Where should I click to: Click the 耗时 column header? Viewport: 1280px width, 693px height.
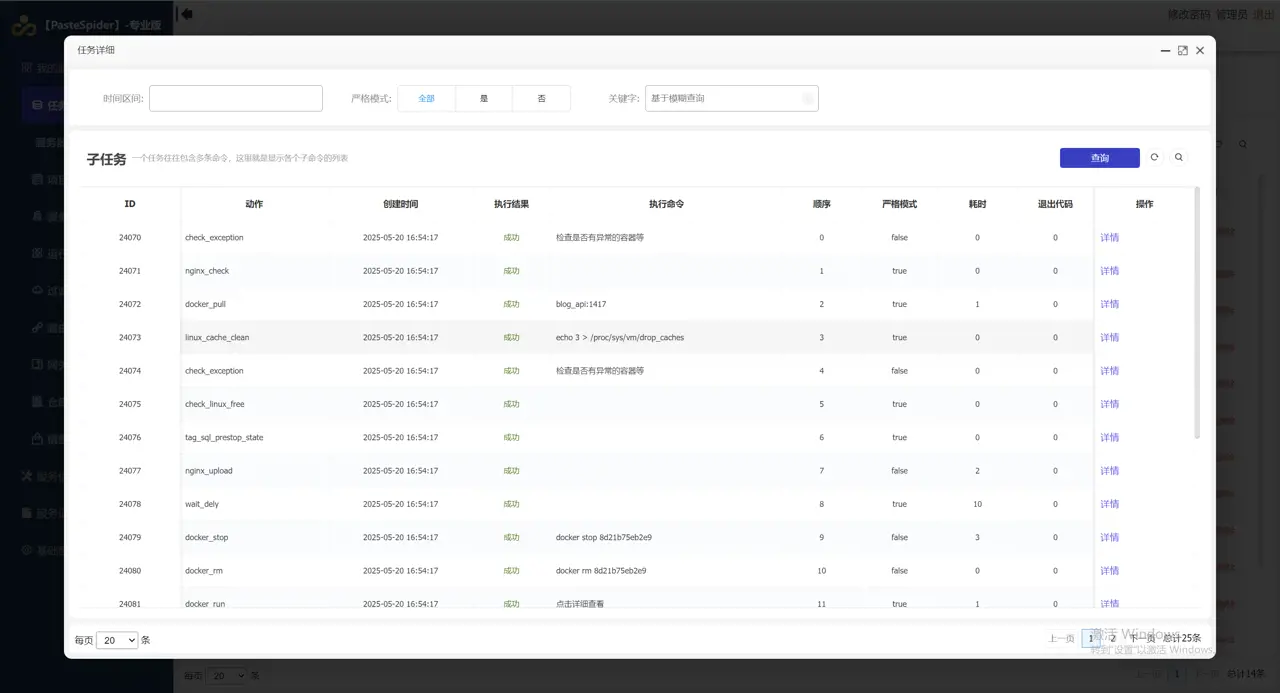977,204
